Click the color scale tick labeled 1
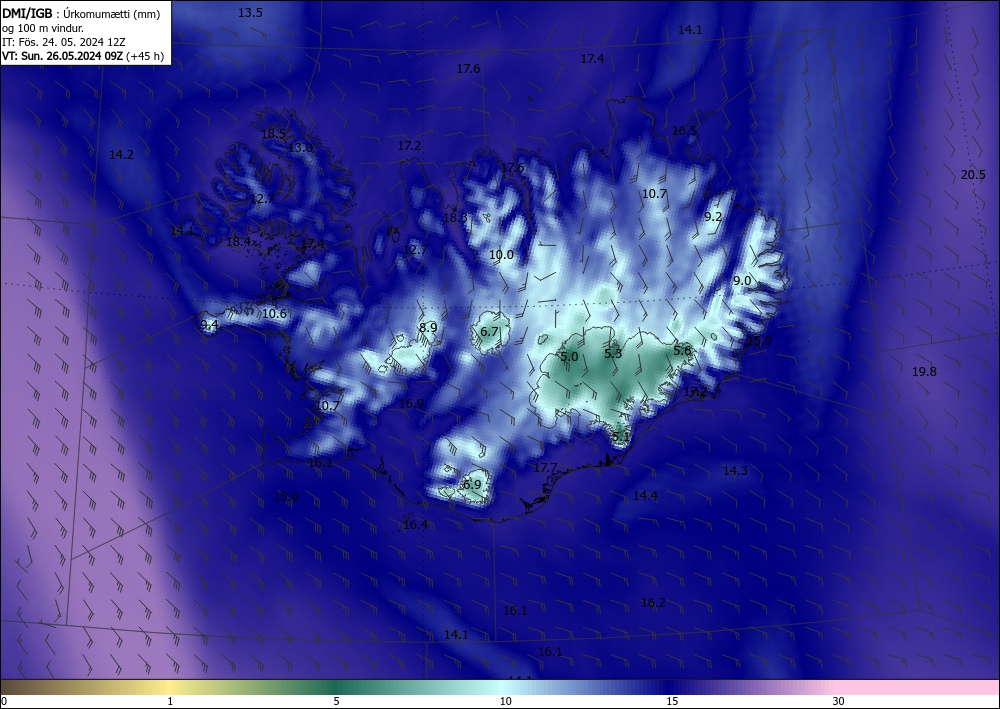1000x709 pixels. (170, 702)
